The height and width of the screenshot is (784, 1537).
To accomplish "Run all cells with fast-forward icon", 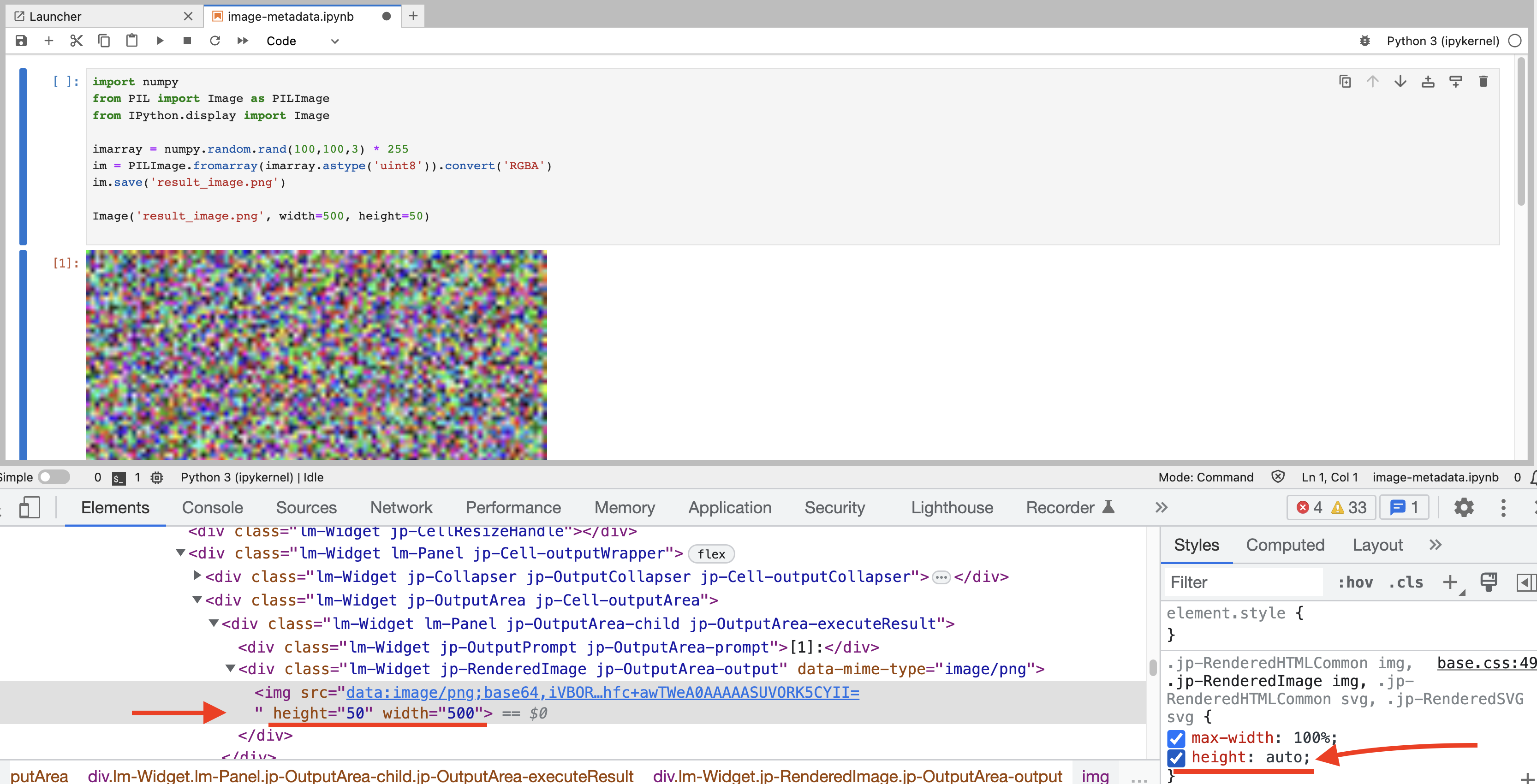I will (242, 41).
